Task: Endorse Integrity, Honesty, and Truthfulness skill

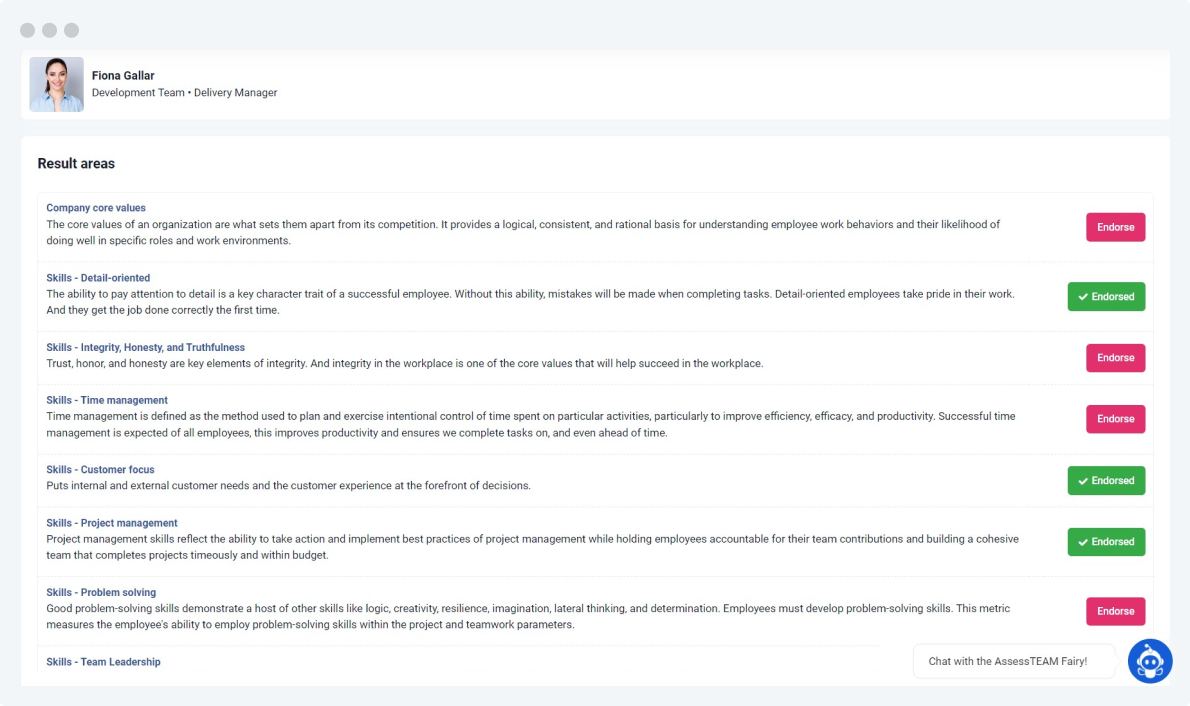Action: click(x=1115, y=358)
